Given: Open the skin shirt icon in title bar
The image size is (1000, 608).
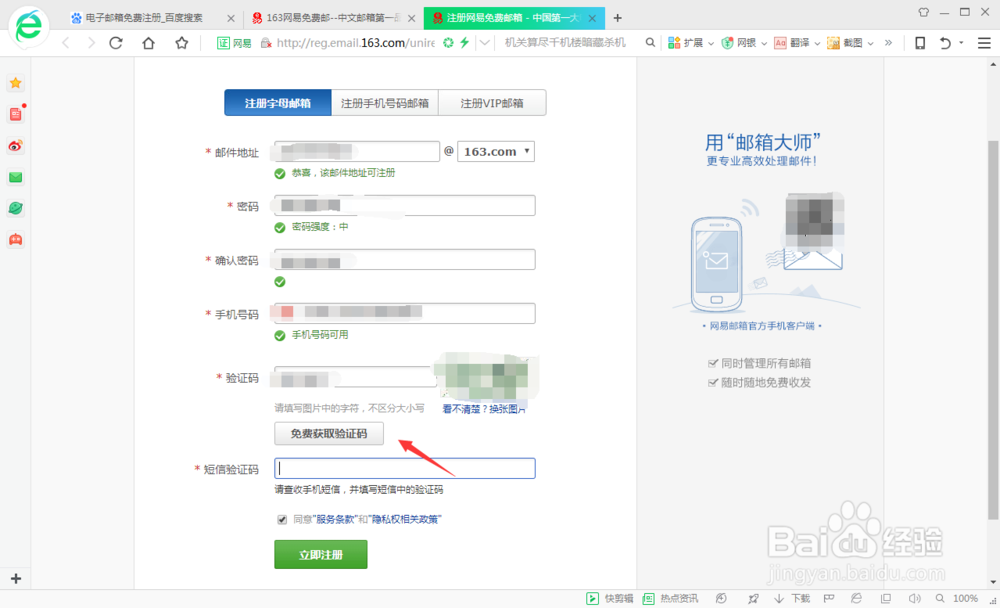Looking at the screenshot, I should 923,12.
